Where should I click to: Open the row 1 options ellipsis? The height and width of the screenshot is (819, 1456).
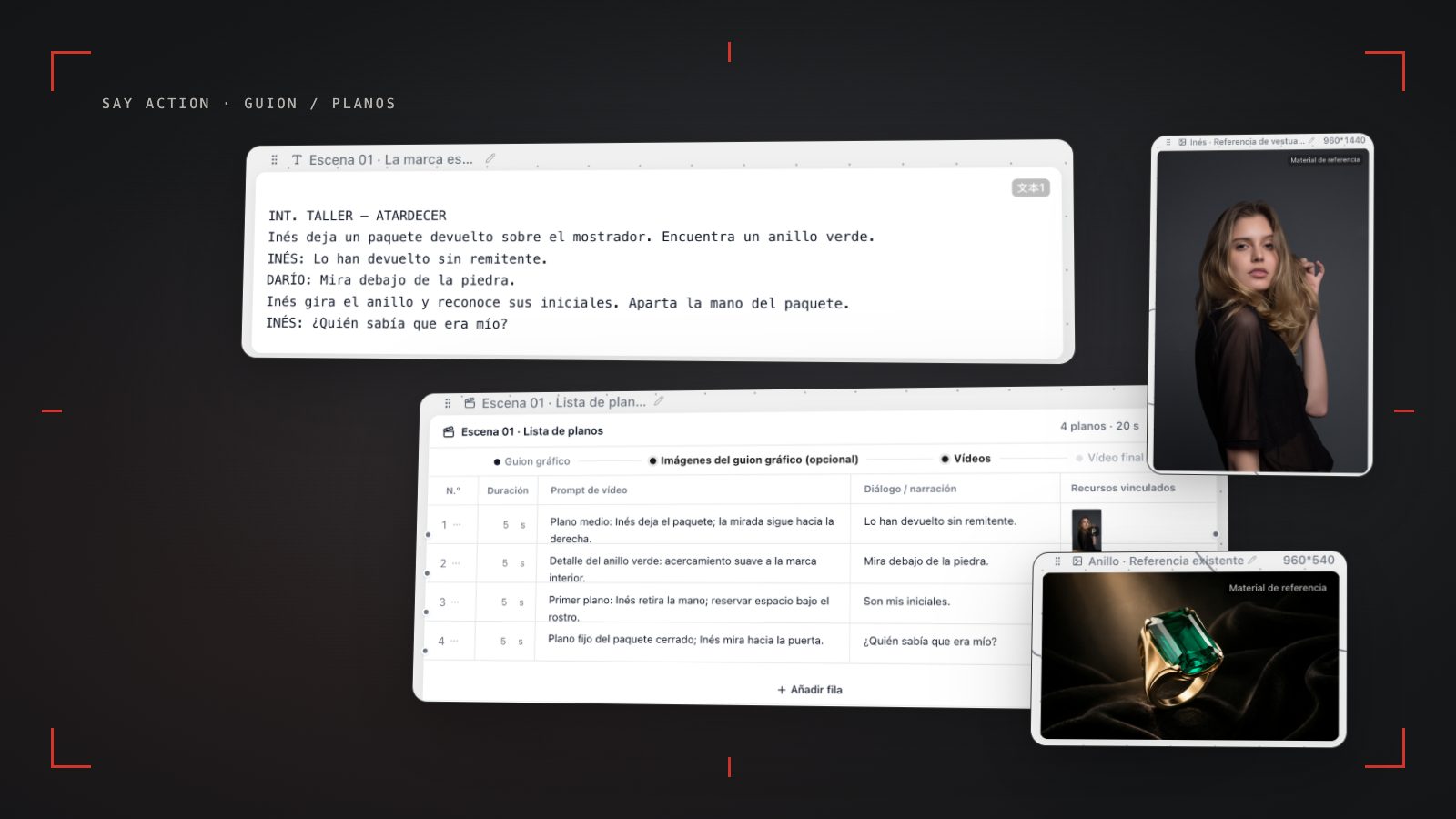[x=457, y=524]
